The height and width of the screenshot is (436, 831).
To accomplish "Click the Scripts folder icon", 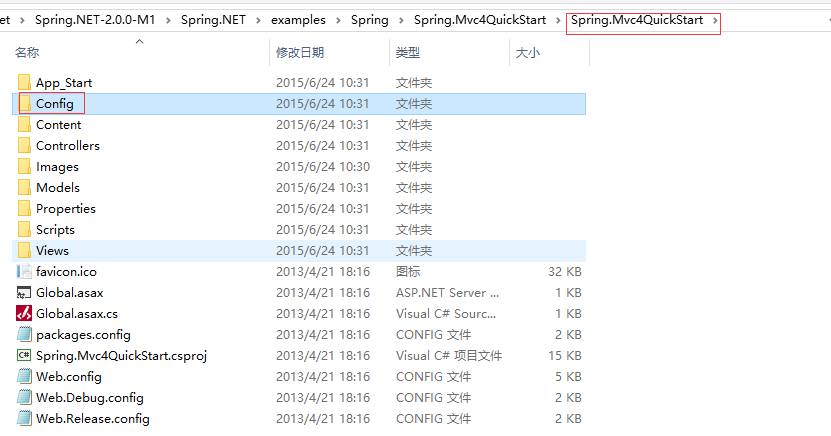I will pyautogui.click(x=24, y=229).
